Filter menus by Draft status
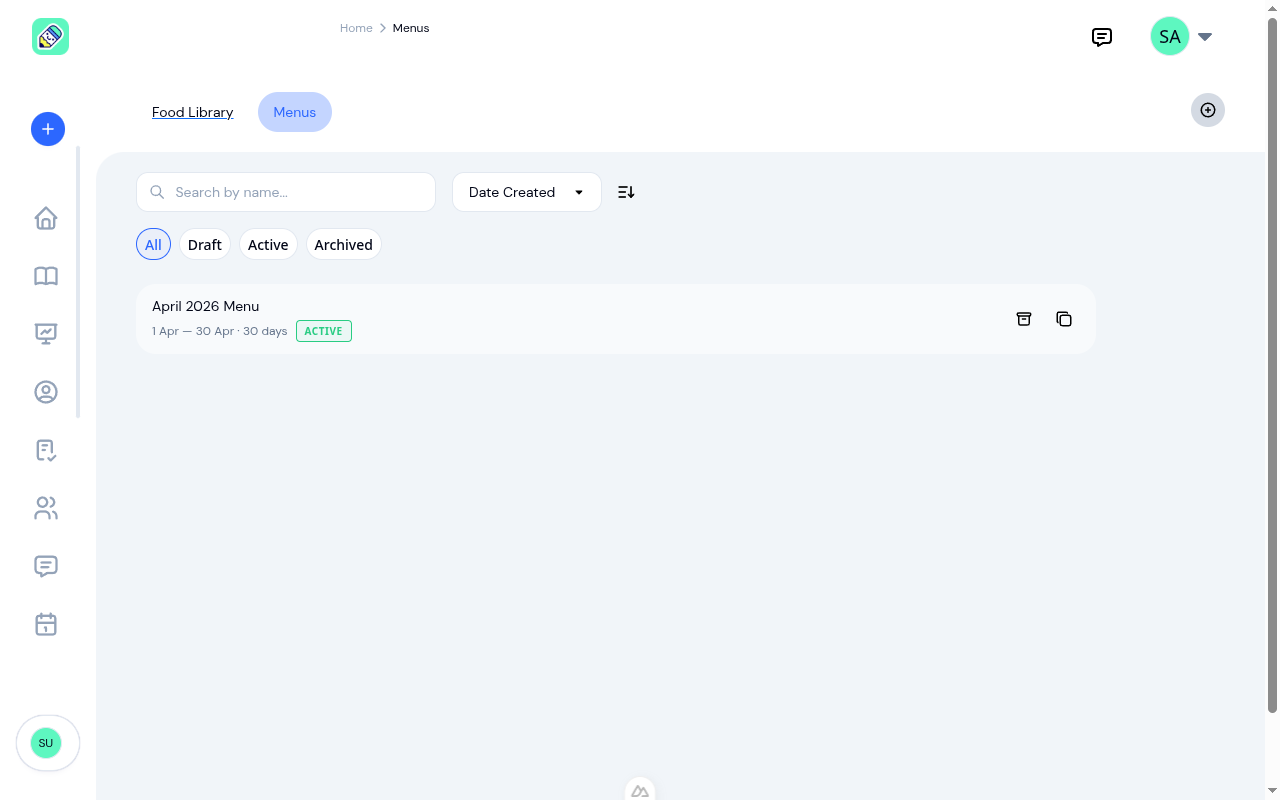The width and height of the screenshot is (1280, 800). pos(205,245)
